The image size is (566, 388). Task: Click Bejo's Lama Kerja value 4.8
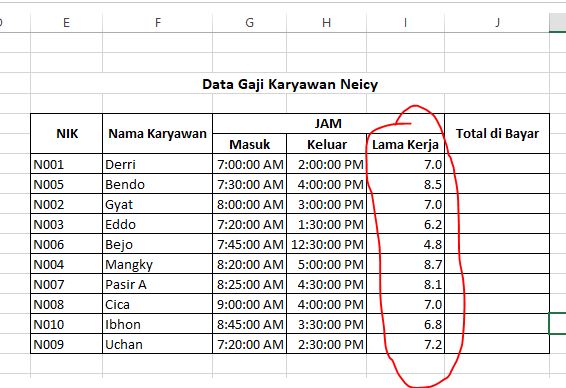point(405,244)
